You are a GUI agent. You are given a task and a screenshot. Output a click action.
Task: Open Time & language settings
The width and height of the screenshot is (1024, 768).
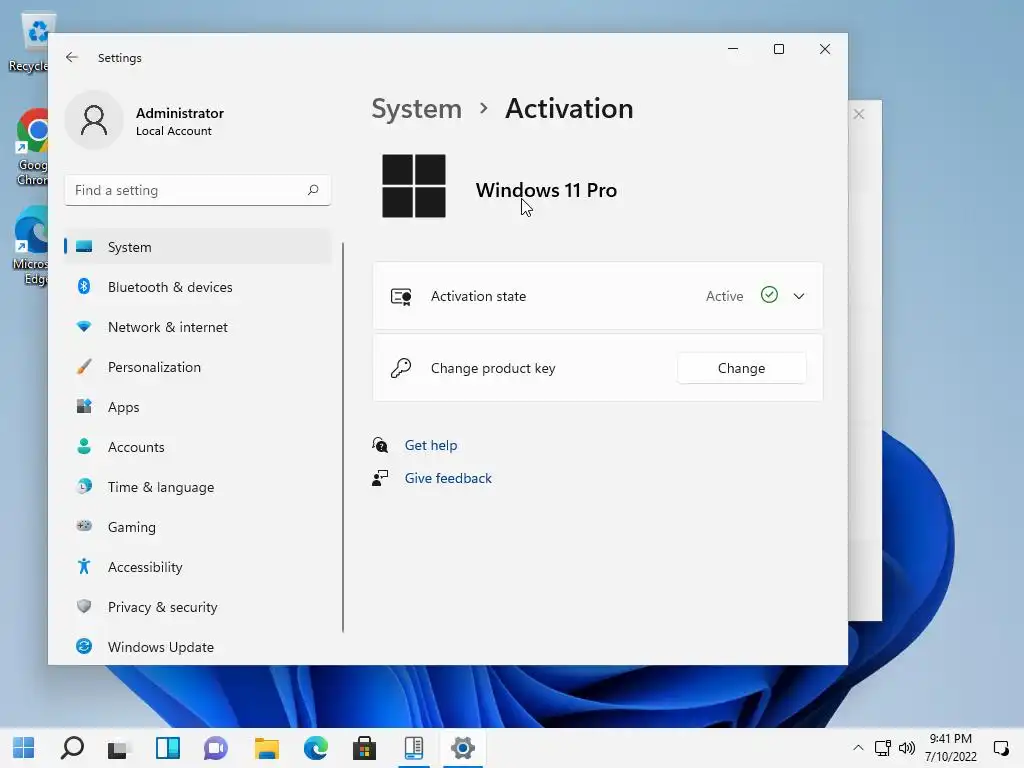198,487
